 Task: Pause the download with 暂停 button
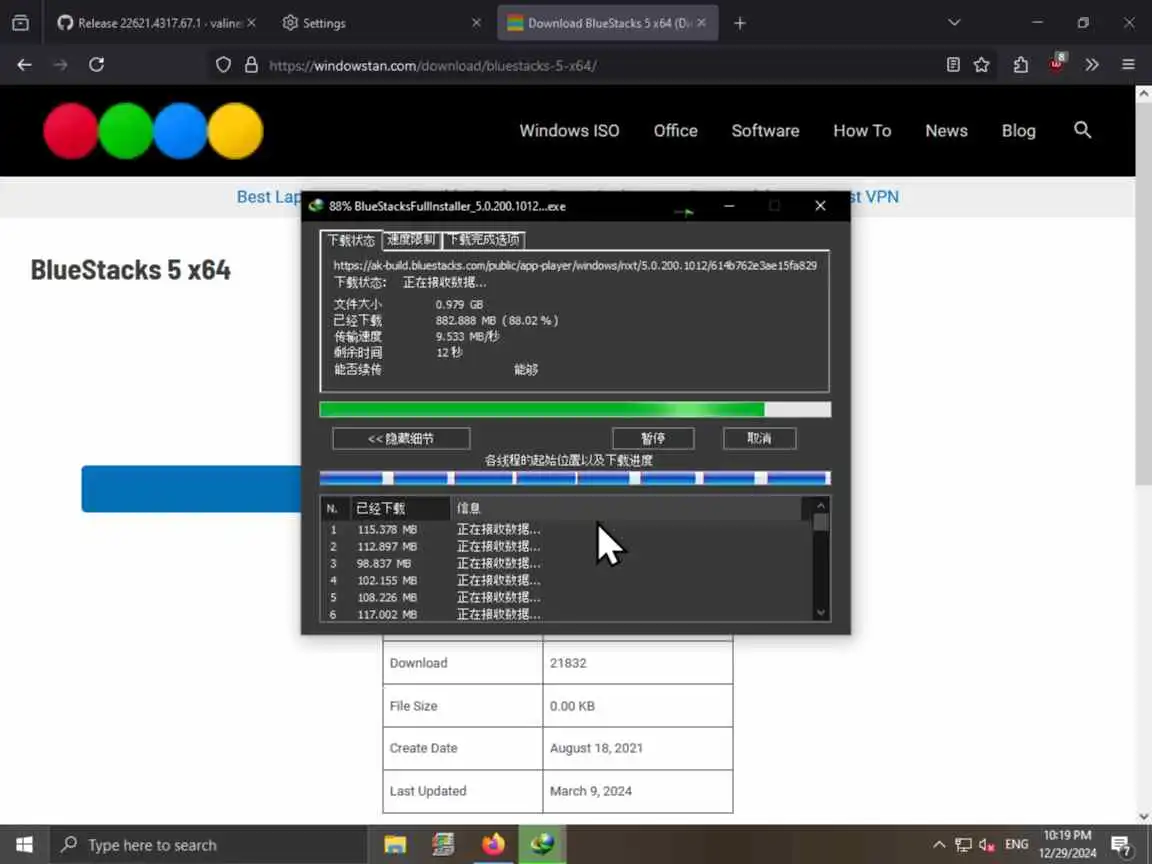pos(653,439)
